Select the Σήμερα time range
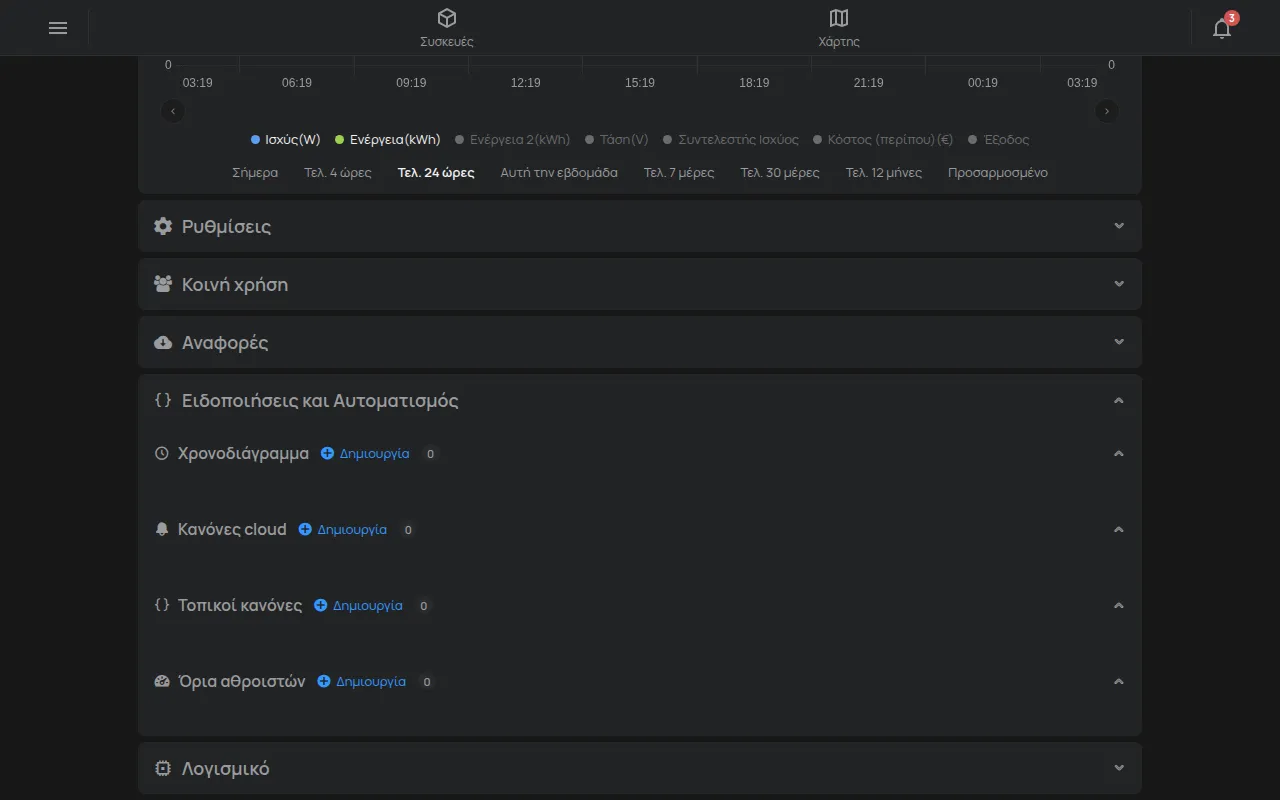 255,172
